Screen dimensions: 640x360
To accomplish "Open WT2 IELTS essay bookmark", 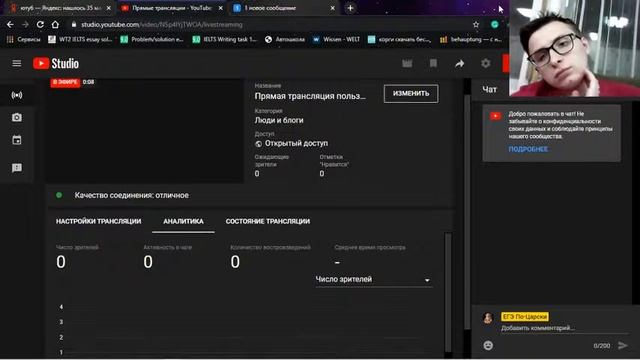I will pyautogui.click(x=80, y=39).
